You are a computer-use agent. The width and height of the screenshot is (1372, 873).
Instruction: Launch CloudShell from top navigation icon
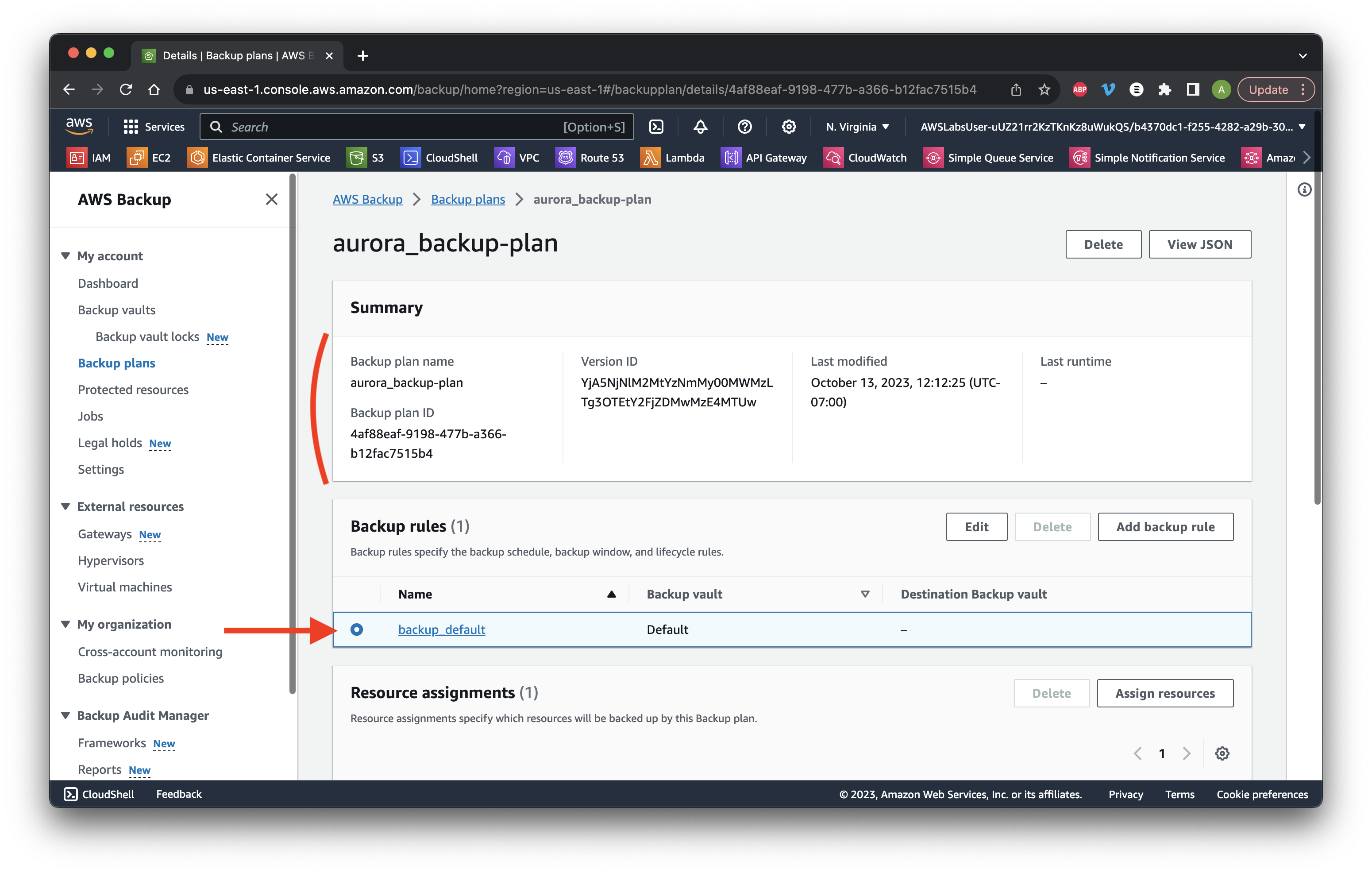[656, 127]
